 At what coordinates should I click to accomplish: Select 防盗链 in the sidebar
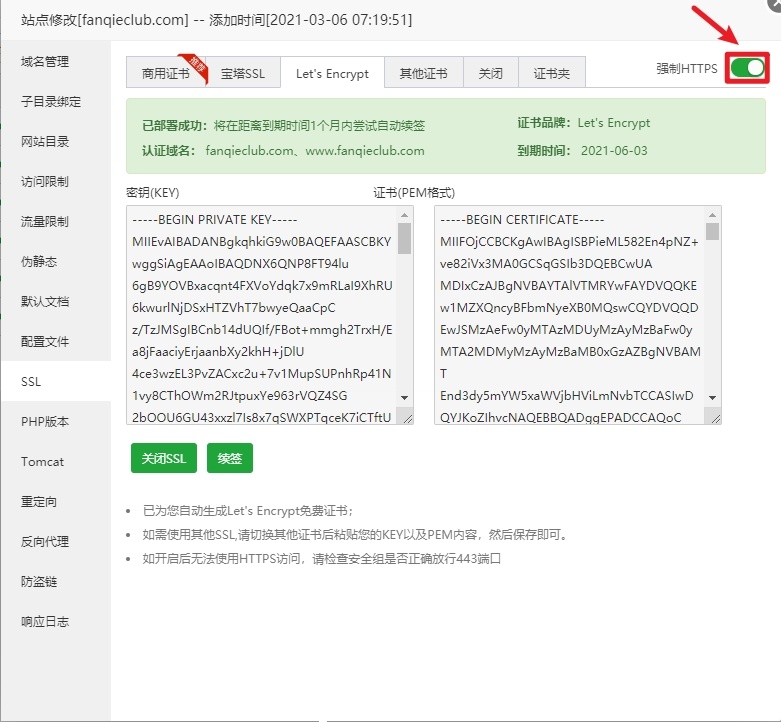click(x=56, y=582)
